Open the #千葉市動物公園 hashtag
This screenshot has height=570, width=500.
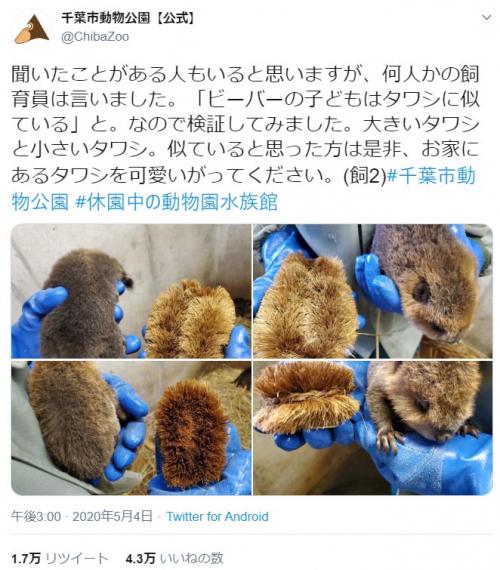244,189
